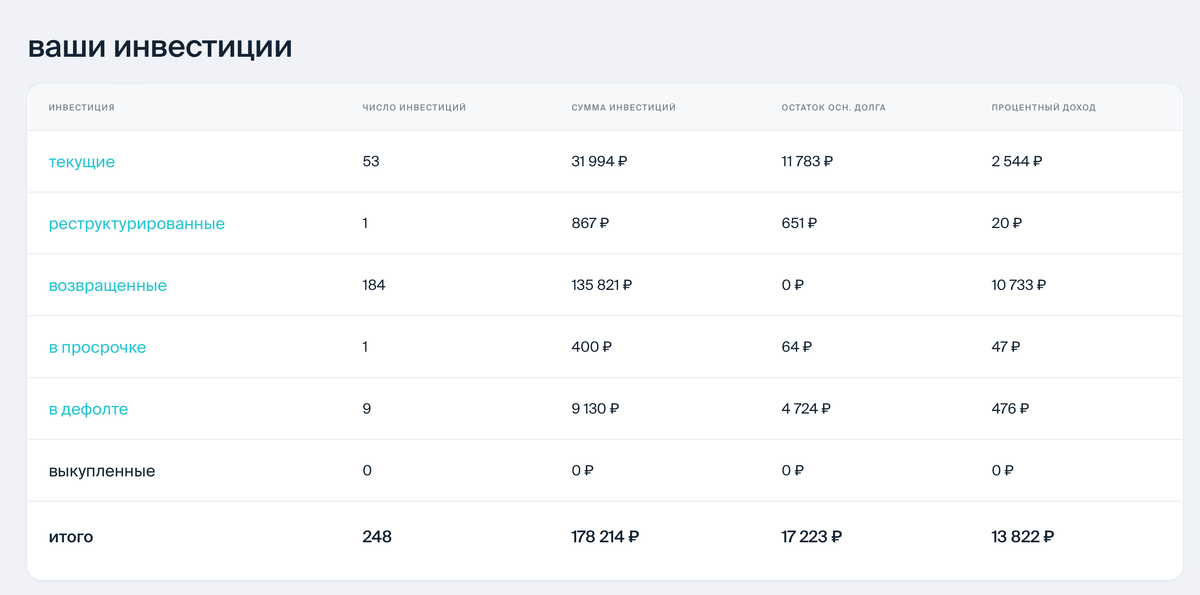This screenshot has width=1200, height=595.
Task: Click the ваши инвестиции heading
Action: [160, 46]
